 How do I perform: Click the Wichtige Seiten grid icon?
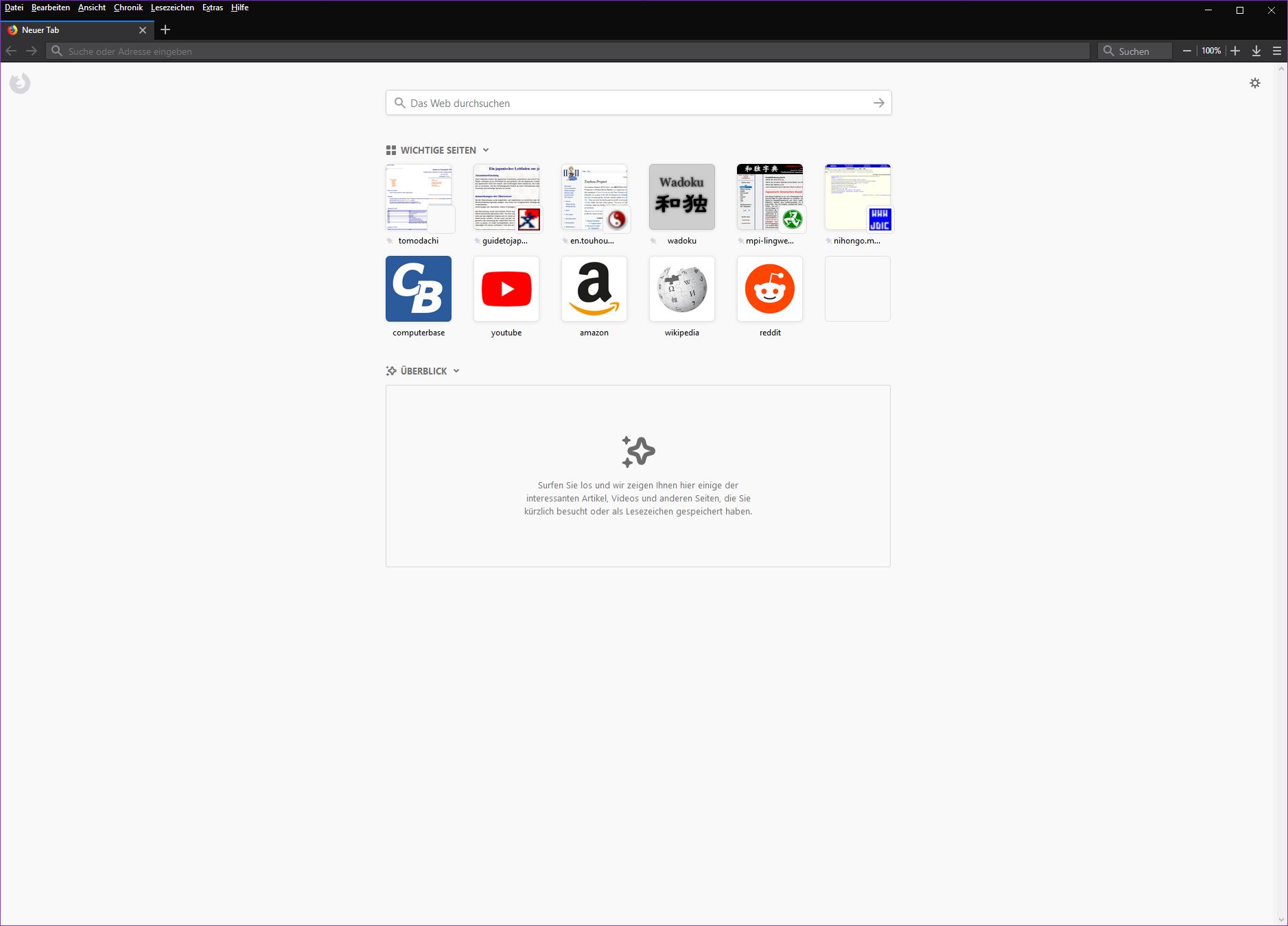coord(391,150)
